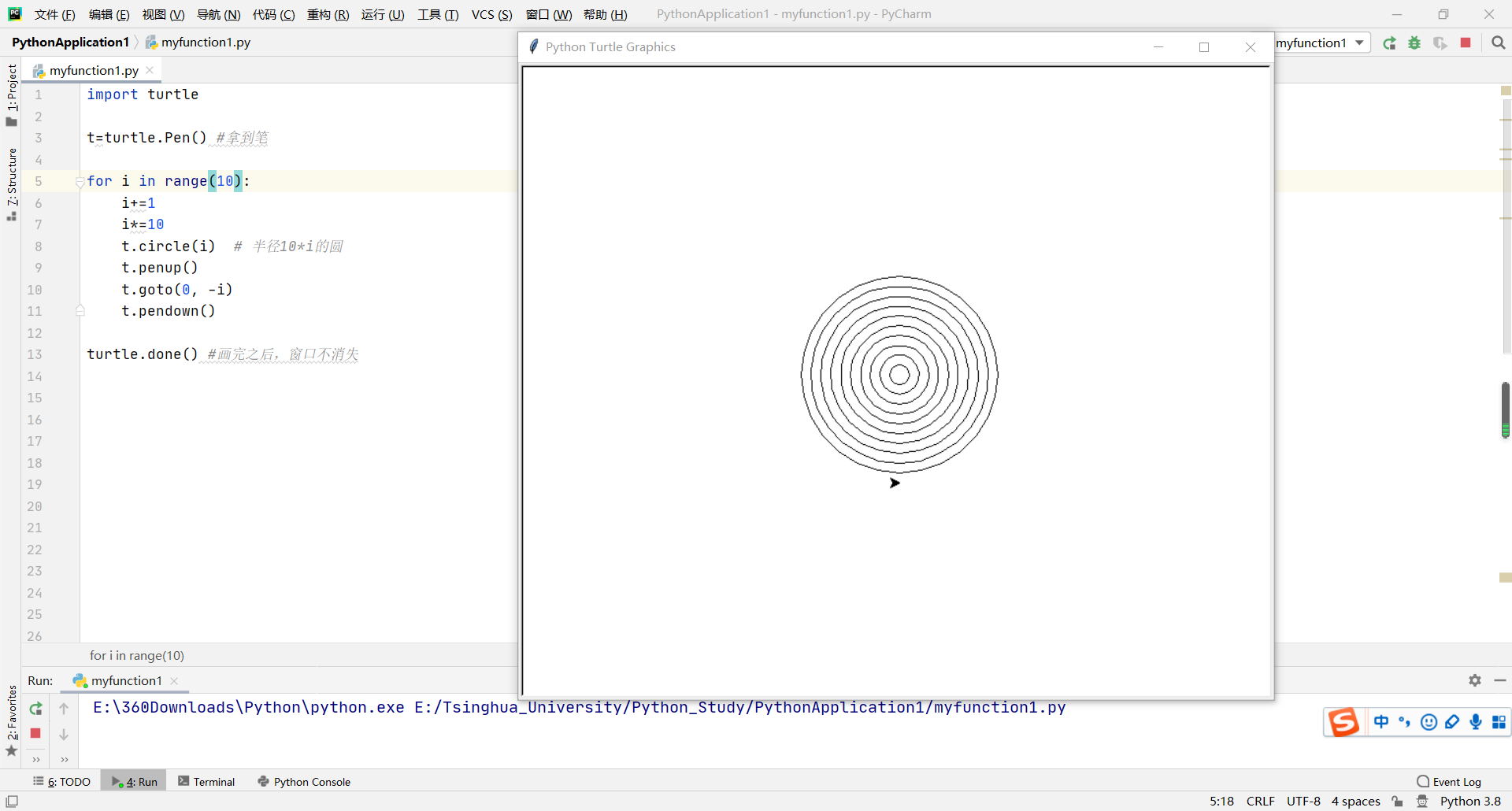Change CRLF line separator

(1261, 801)
